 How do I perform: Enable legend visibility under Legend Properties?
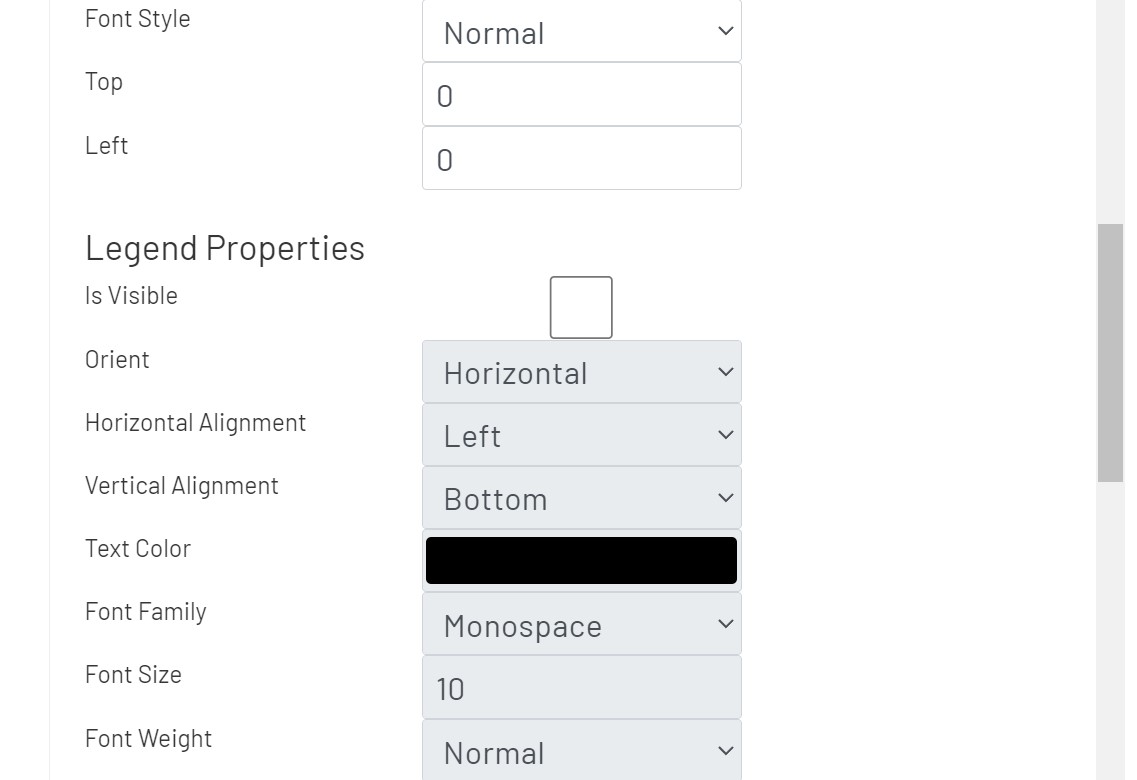click(580, 306)
